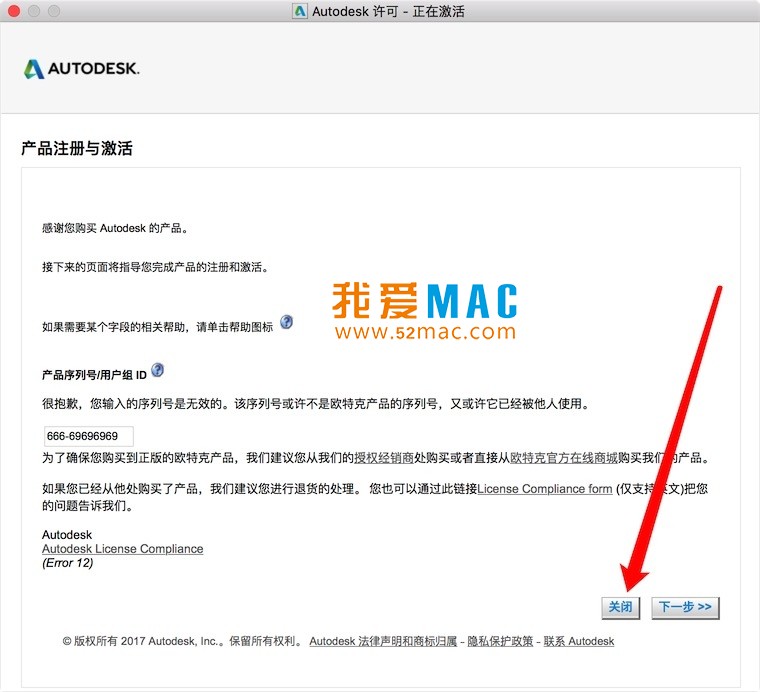
Task: Open the 欧特克官方在线商城 link
Action: click(x=564, y=458)
